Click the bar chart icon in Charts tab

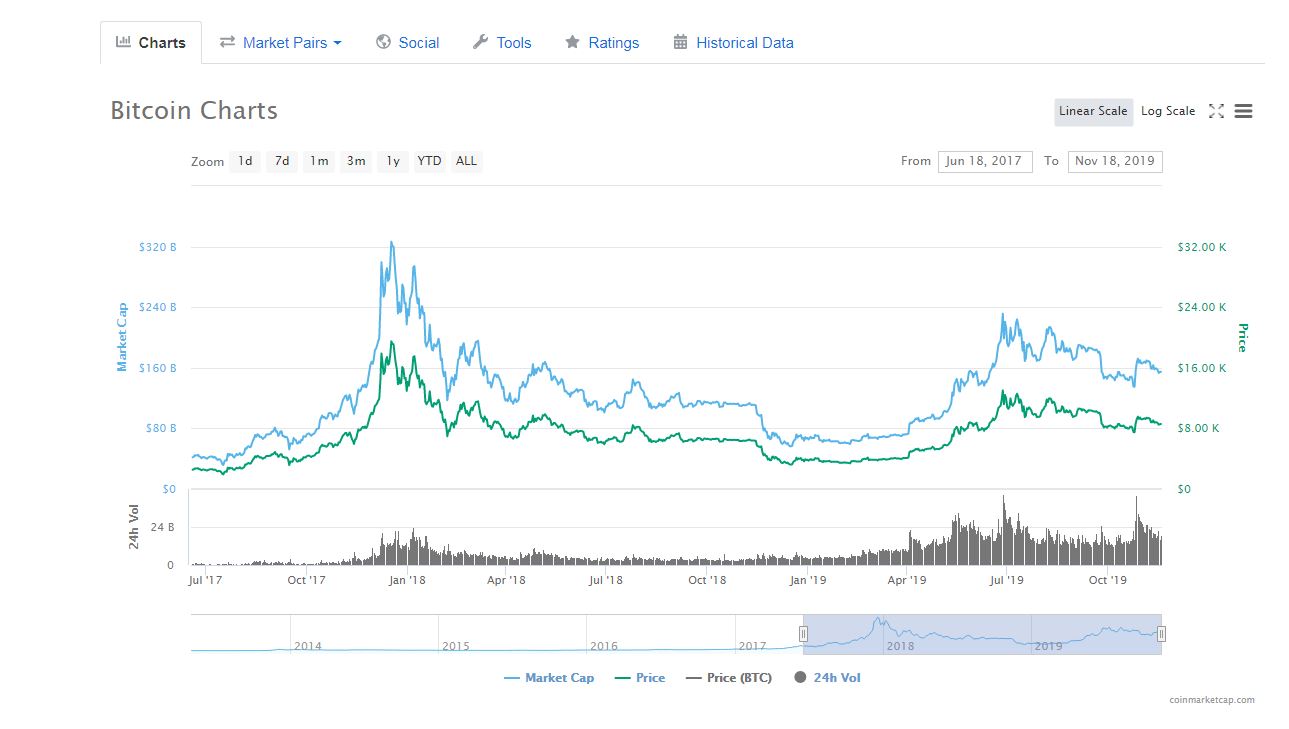point(123,42)
